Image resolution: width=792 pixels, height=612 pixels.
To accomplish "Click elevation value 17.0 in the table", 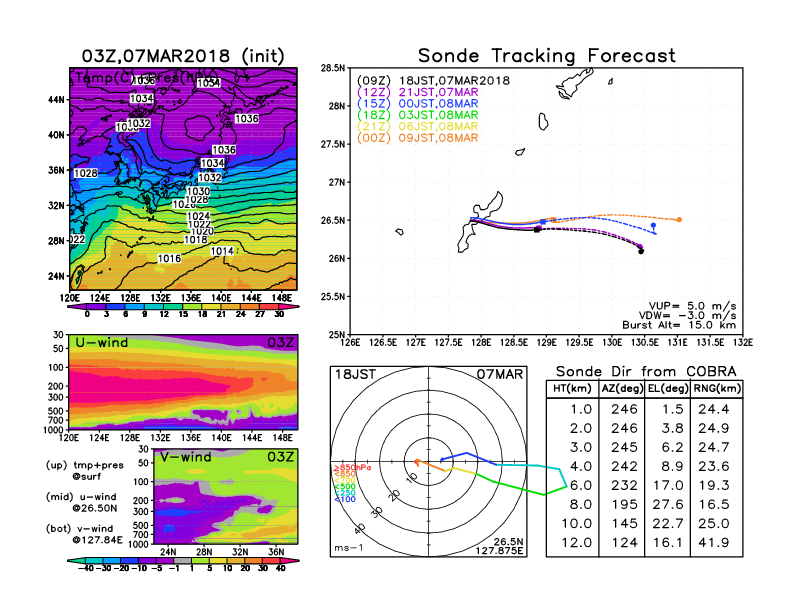I will tap(668, 485).
